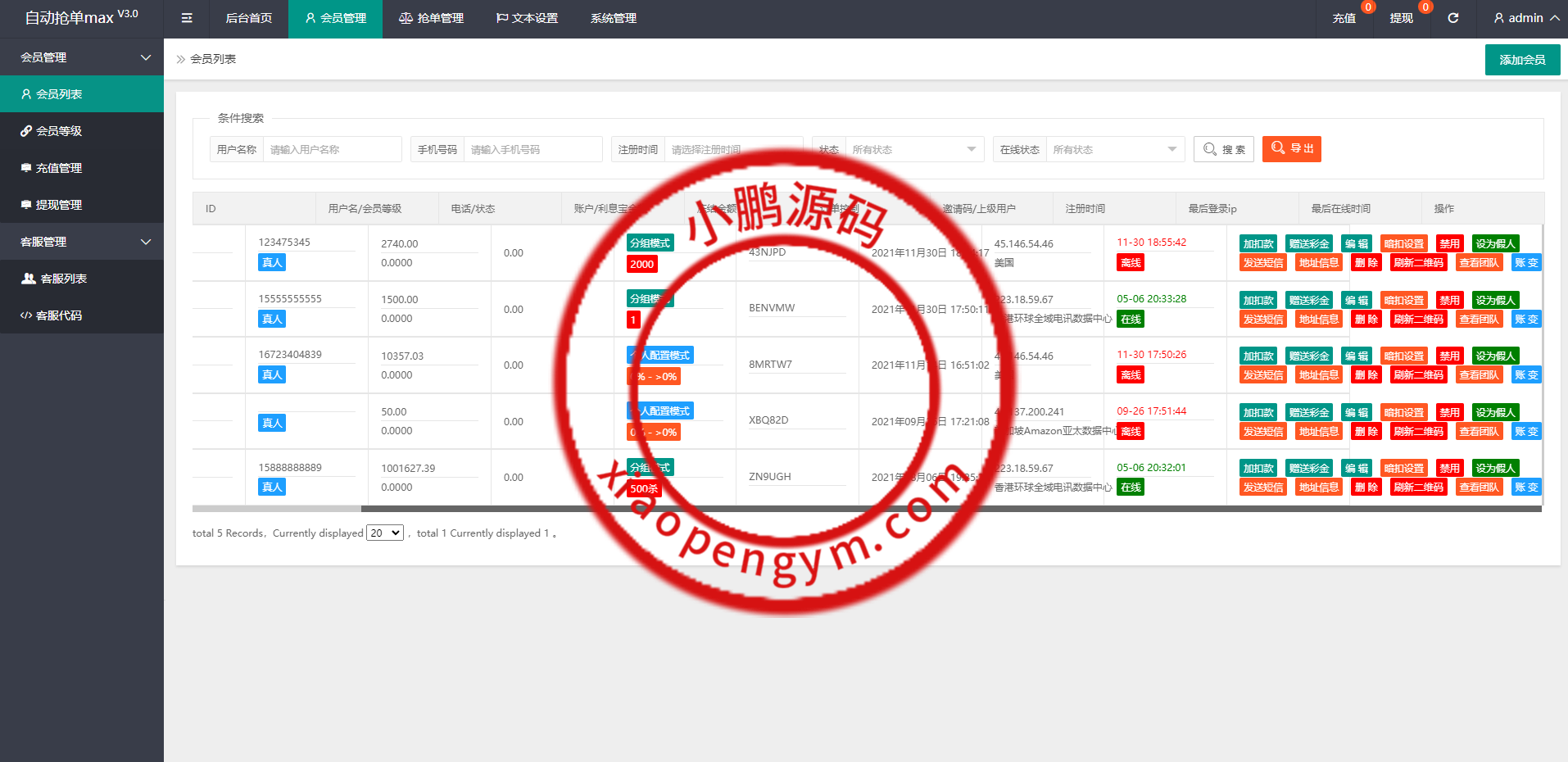
Task: Click the hamburger menu collapse icon
Action: click(187, 18)
